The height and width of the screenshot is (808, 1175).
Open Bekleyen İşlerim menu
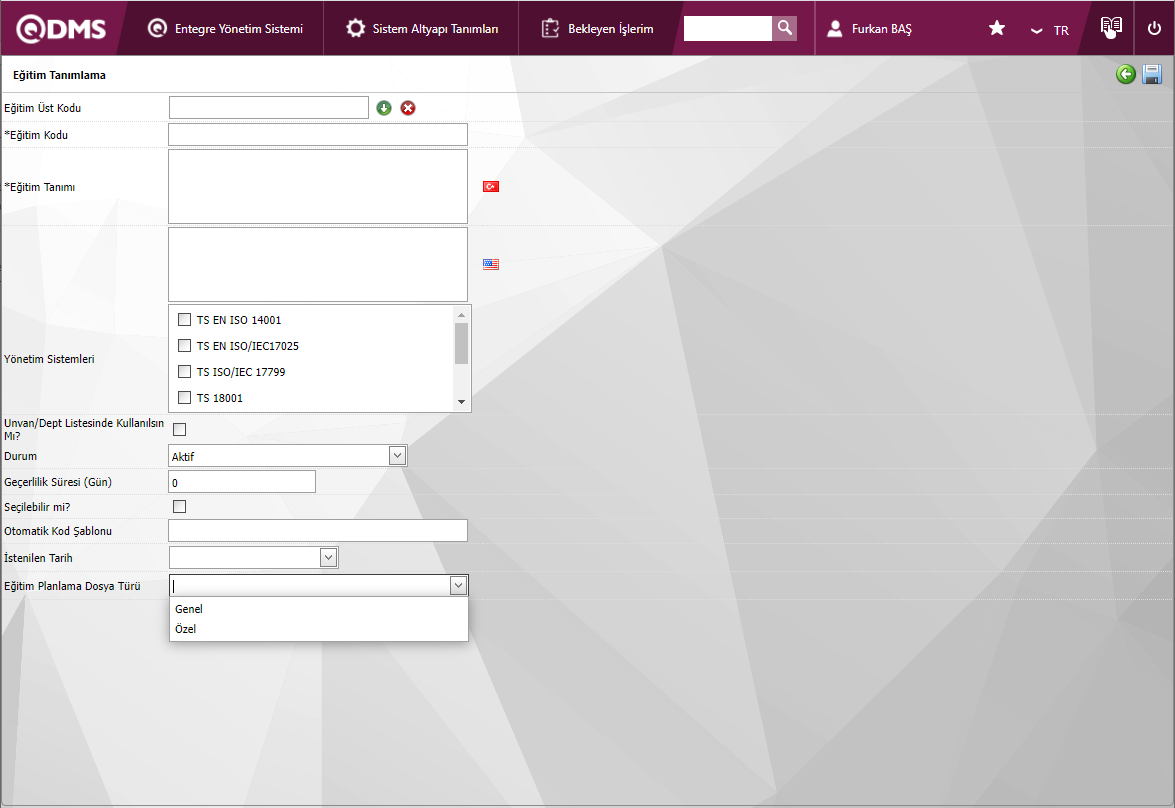coord(597,28)
